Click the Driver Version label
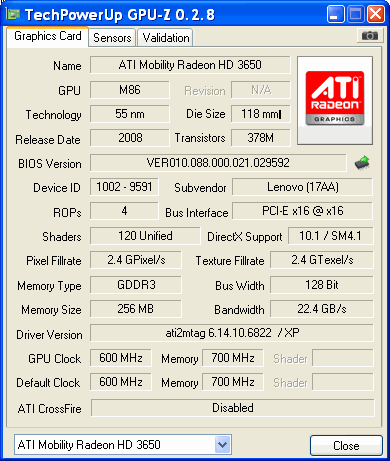Image resolution: width=390 pixels, height=461 pixels. [49, 334]
